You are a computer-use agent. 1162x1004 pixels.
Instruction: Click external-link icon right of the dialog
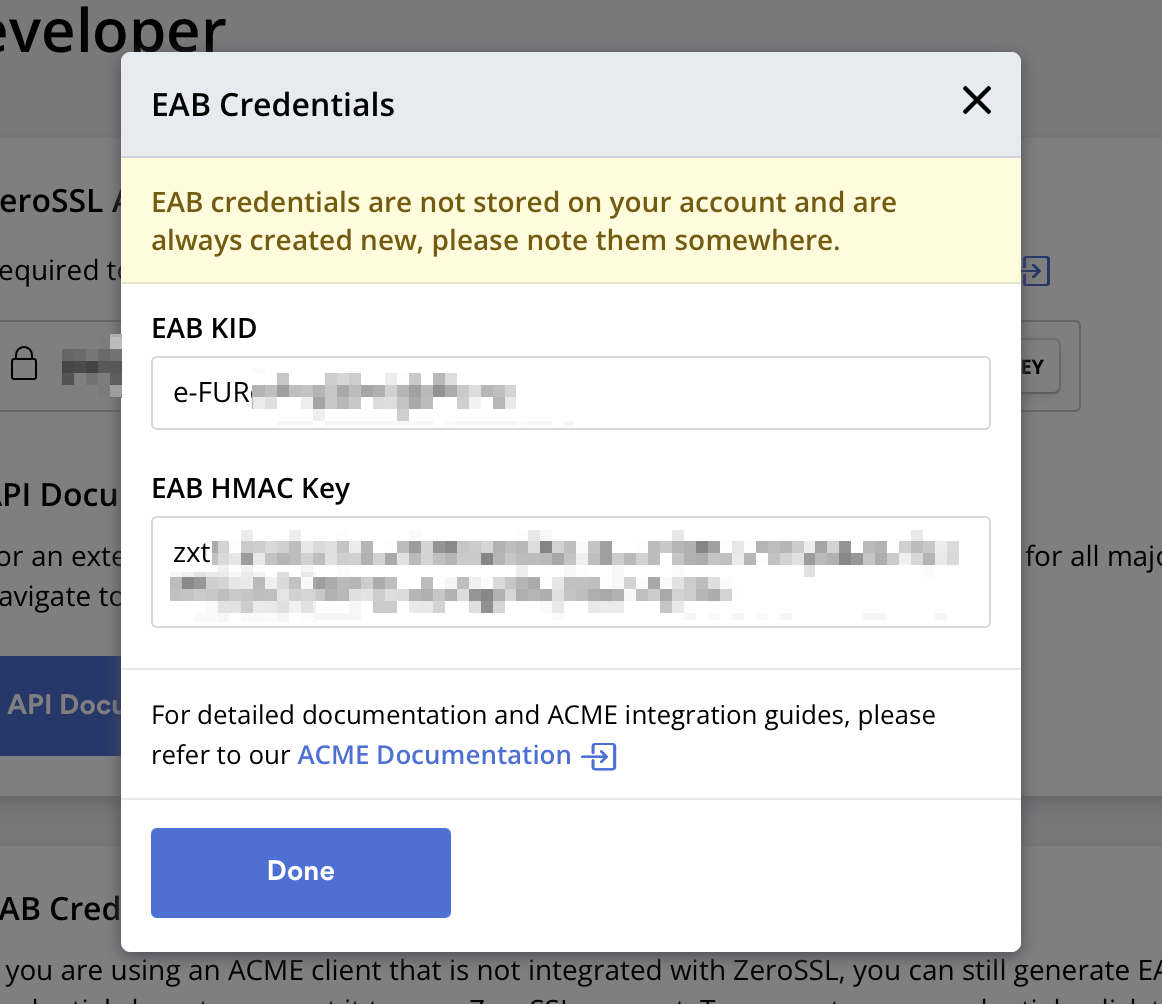click(x=1036, y=270)
